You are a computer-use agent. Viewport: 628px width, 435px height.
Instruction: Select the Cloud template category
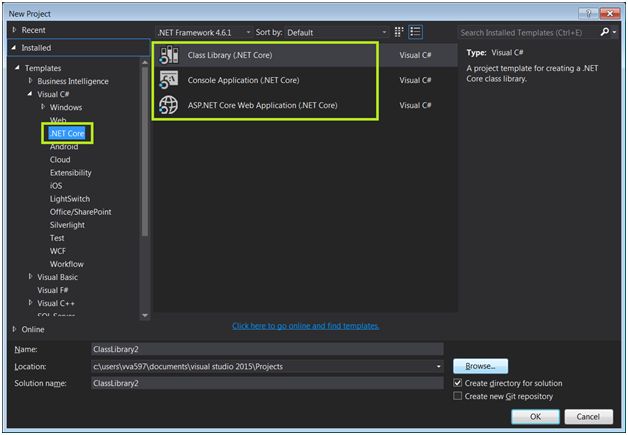[60, 159]
